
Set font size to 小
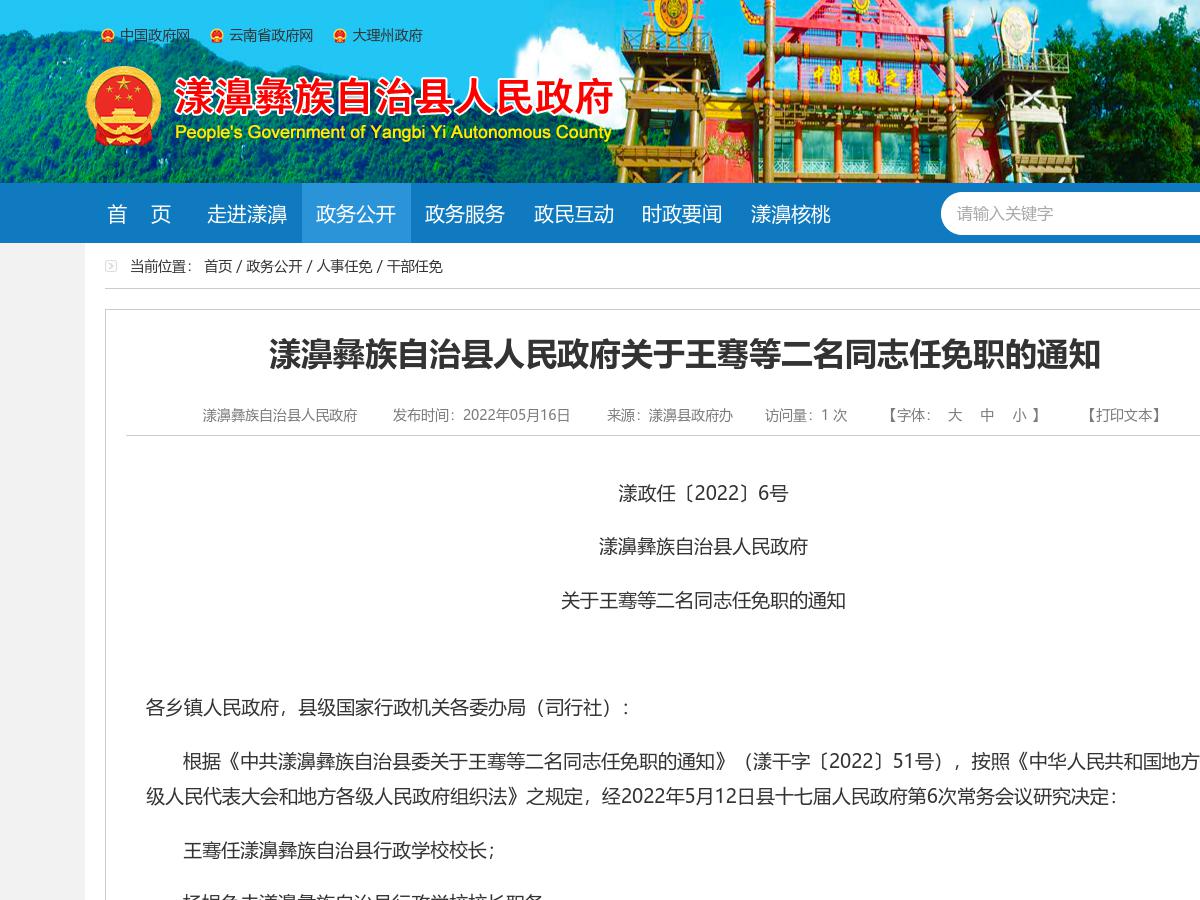coord(1019,415)
